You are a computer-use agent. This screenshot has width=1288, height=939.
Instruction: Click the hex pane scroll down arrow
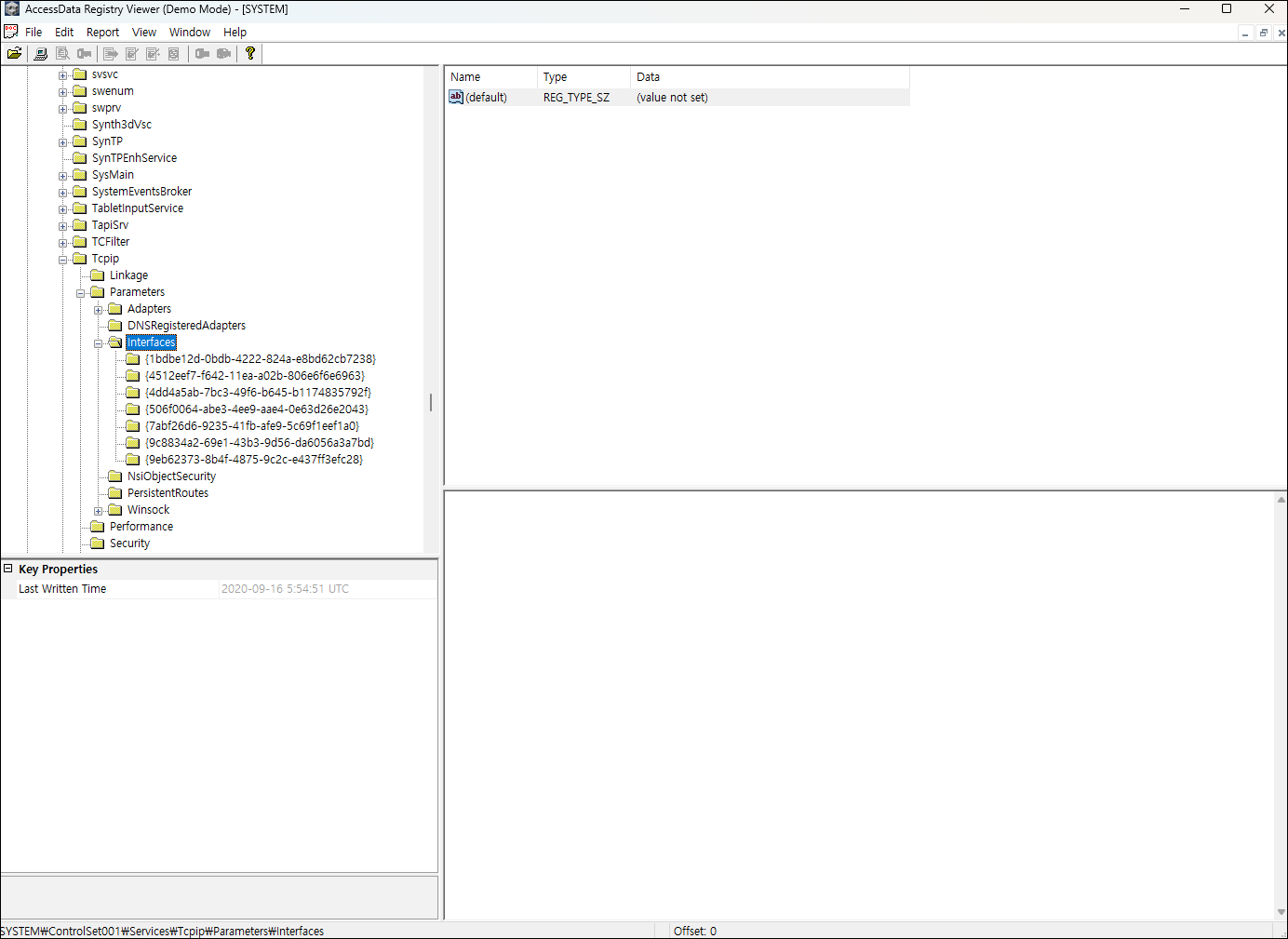click(1281, 912)
